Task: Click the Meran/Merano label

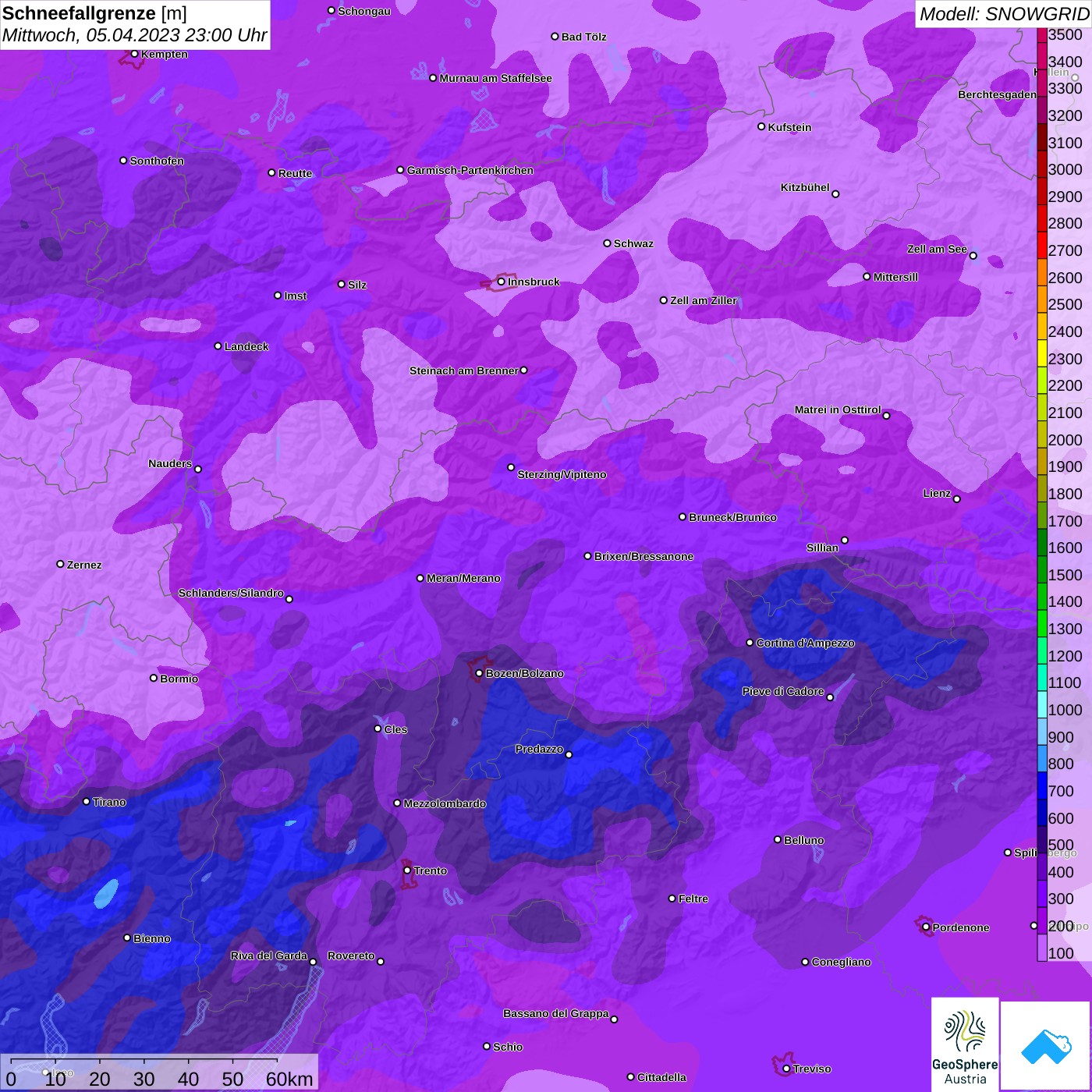Action: coord(463,578)
